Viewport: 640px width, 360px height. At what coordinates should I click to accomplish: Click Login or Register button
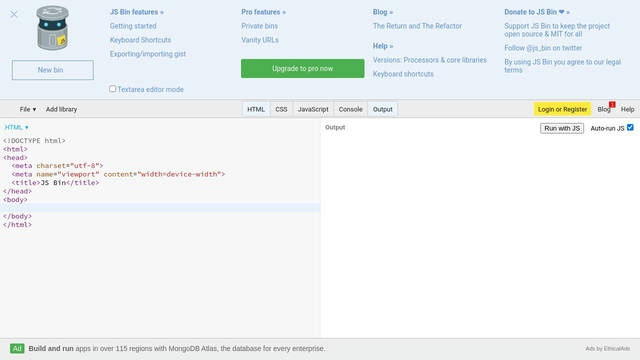[x=562, y=109]
